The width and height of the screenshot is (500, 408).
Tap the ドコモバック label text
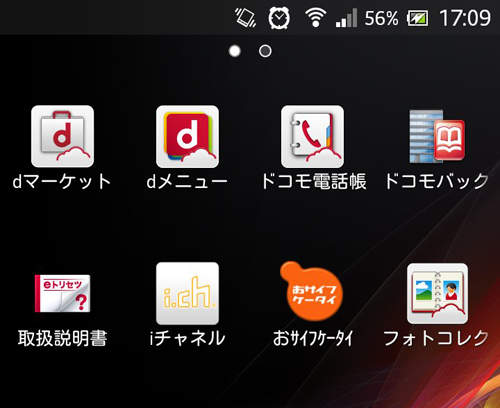tap(437, 182)
